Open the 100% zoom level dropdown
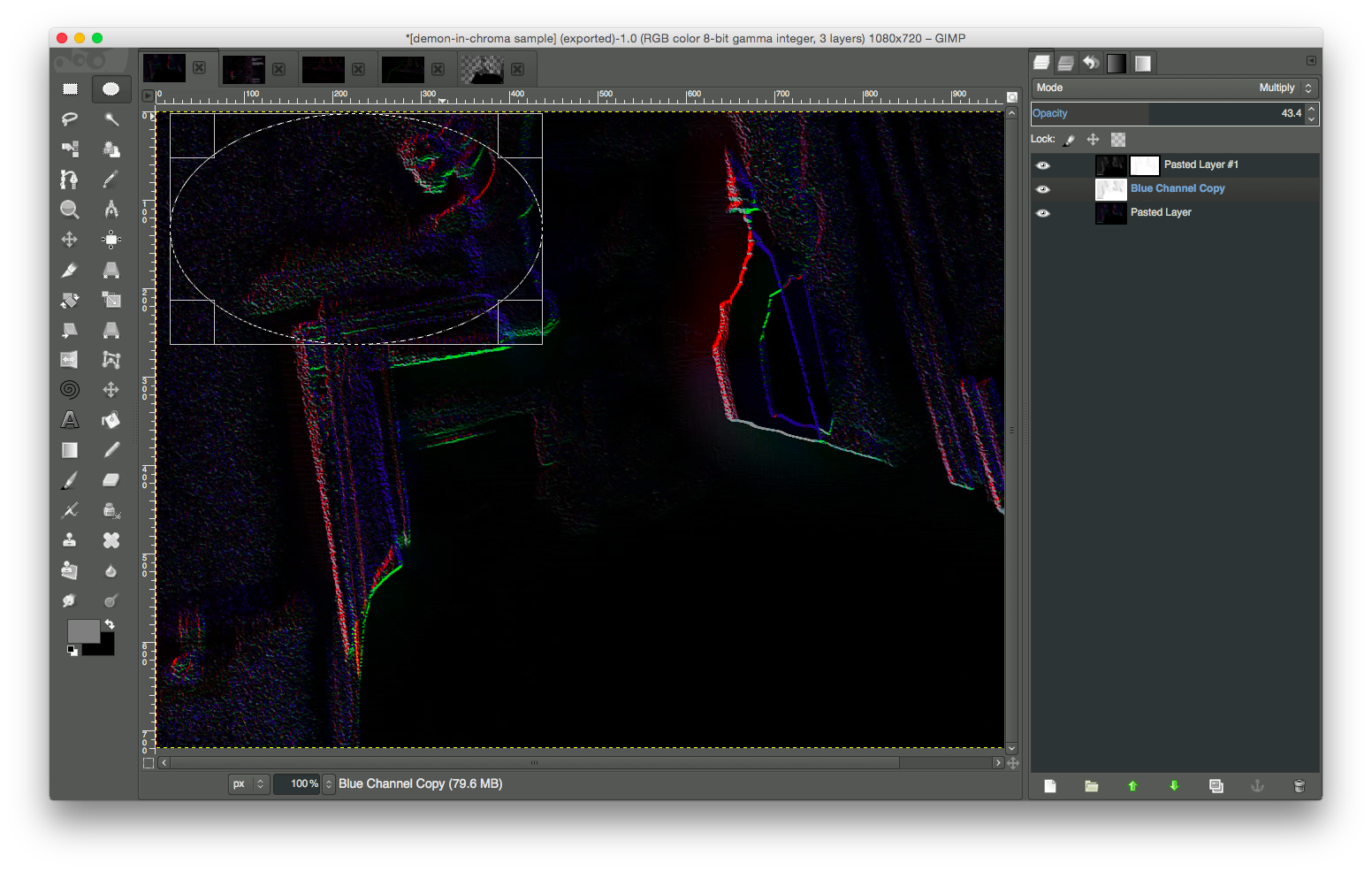This screenshot has height=871, width=1372. tap(329, 784)
